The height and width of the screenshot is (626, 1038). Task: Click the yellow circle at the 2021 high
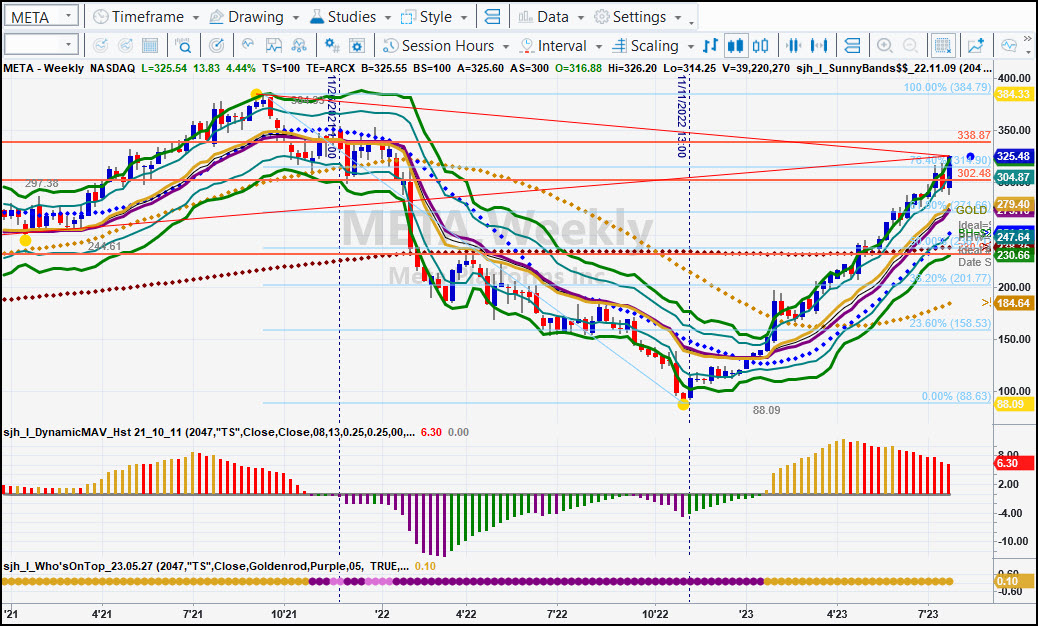pos(256,95)
